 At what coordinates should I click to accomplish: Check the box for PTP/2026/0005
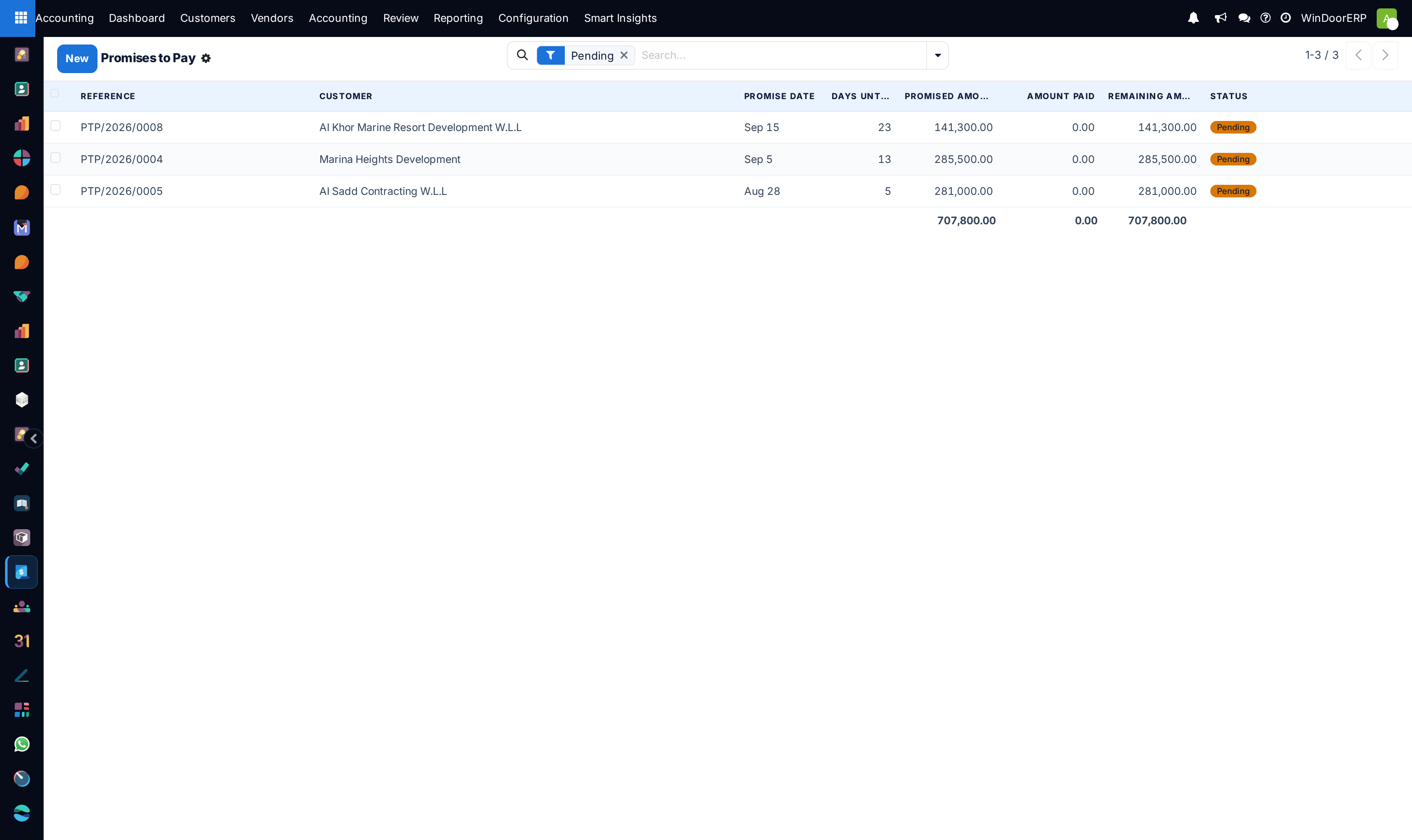55,189
